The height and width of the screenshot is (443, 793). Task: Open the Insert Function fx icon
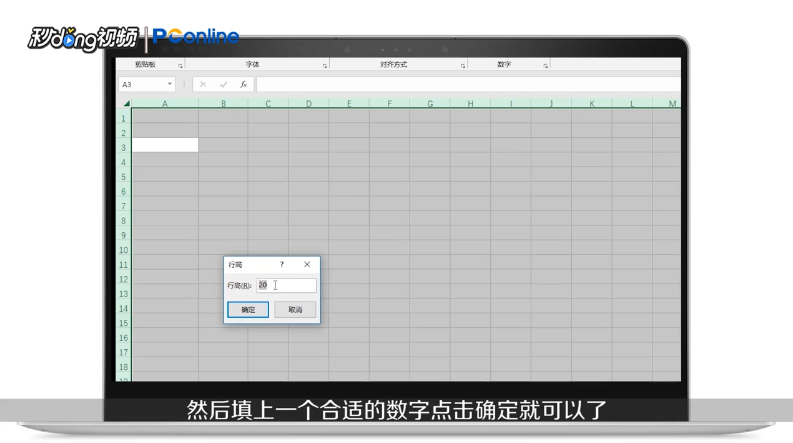[243, 84]
